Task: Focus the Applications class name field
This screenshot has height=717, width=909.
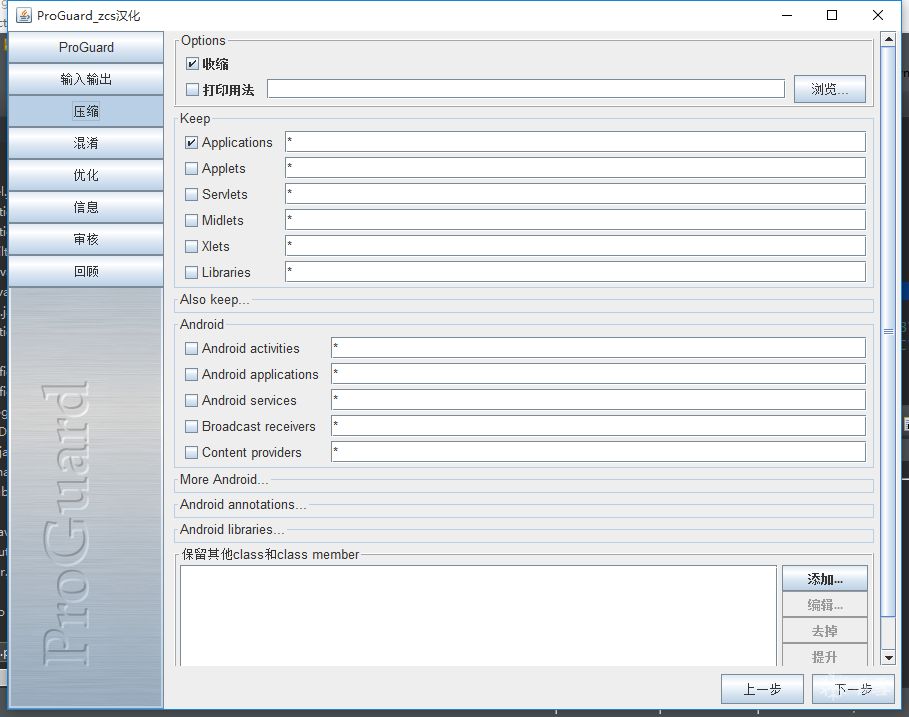Action: [x=576, y=142]
